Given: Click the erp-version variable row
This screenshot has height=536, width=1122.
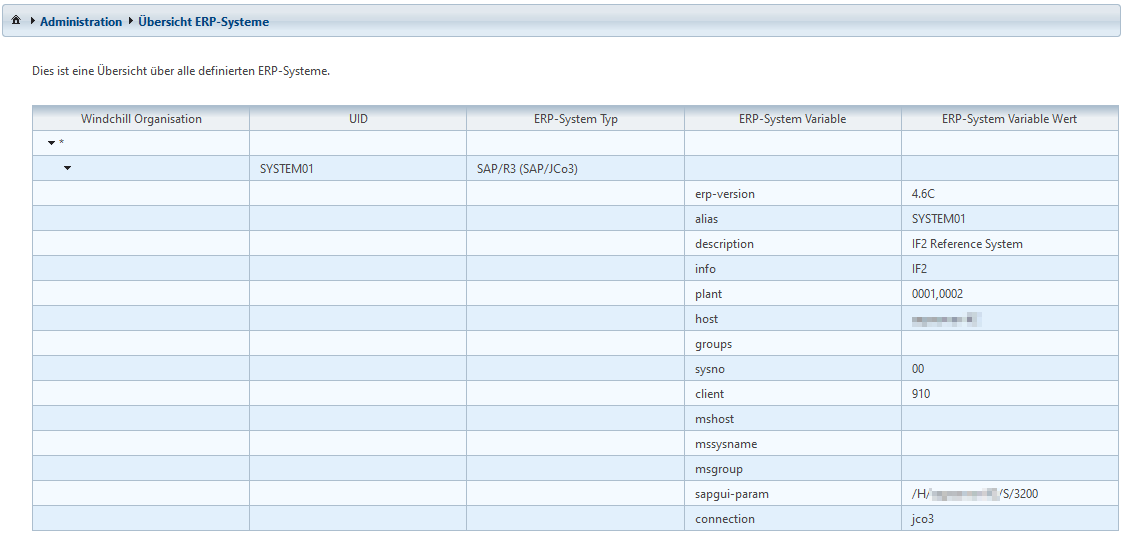Looking at the screenshot, I should 725,194.
